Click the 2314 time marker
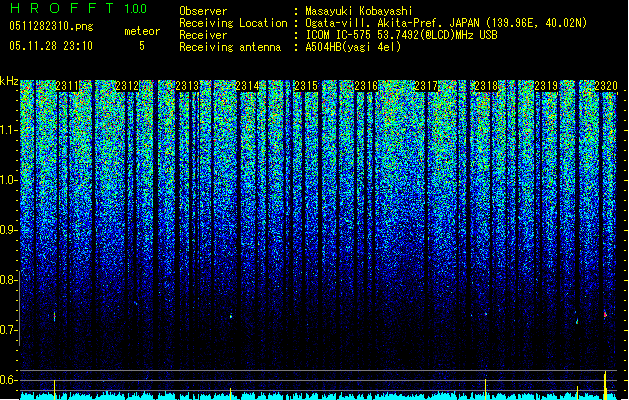This screenshot has height=400, width=629. pos(247,86)
